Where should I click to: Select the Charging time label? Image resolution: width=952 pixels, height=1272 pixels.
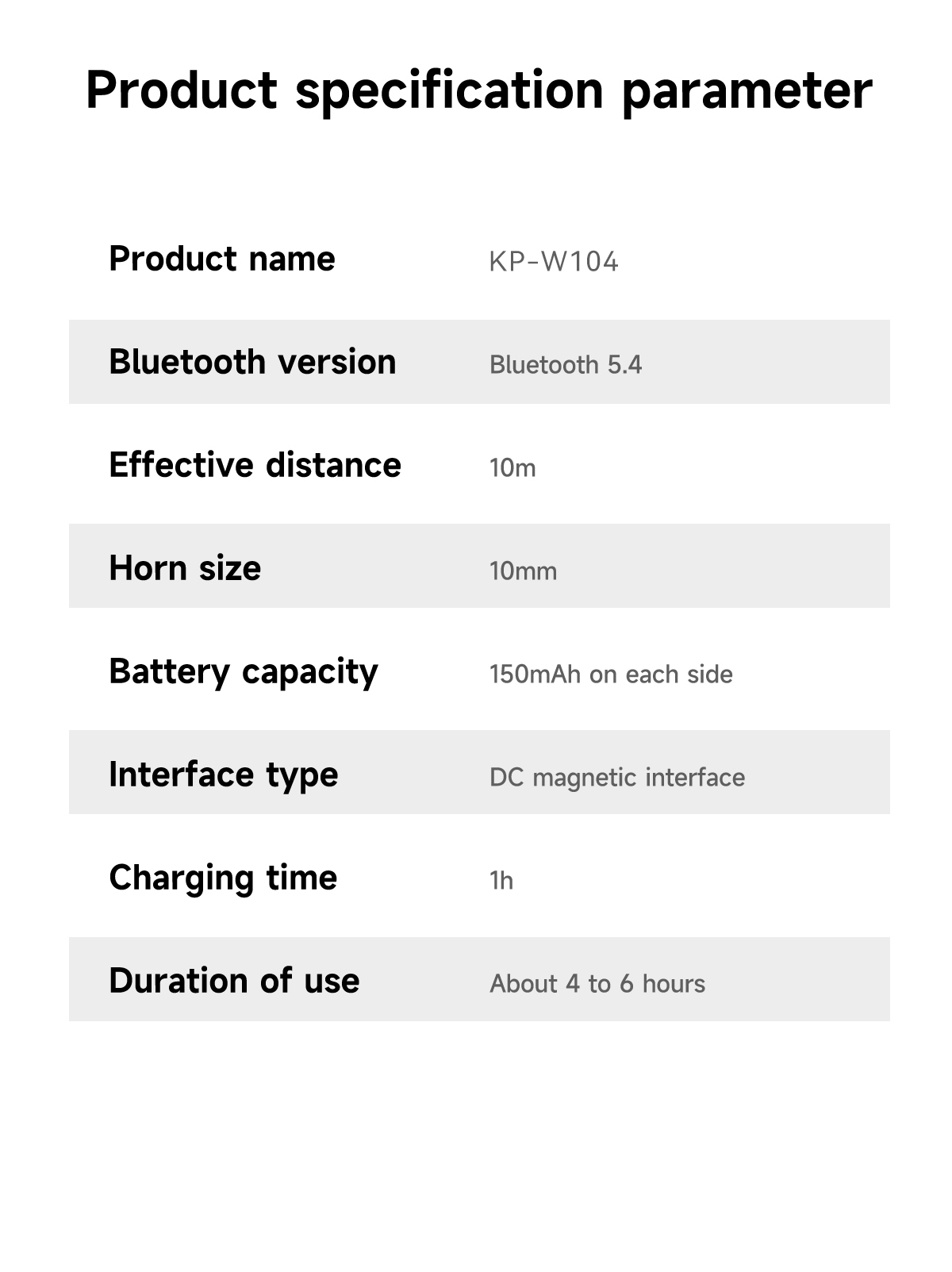point(223,879)
